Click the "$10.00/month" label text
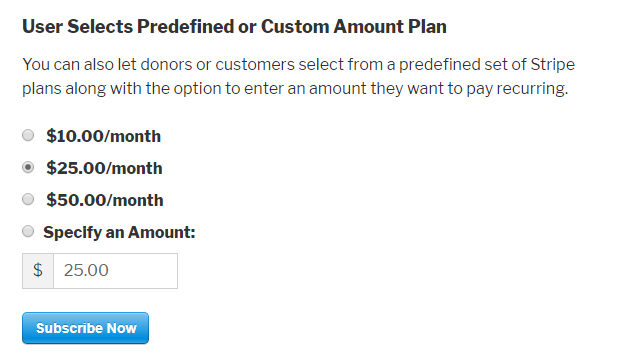624x362 pixels. 103,136
